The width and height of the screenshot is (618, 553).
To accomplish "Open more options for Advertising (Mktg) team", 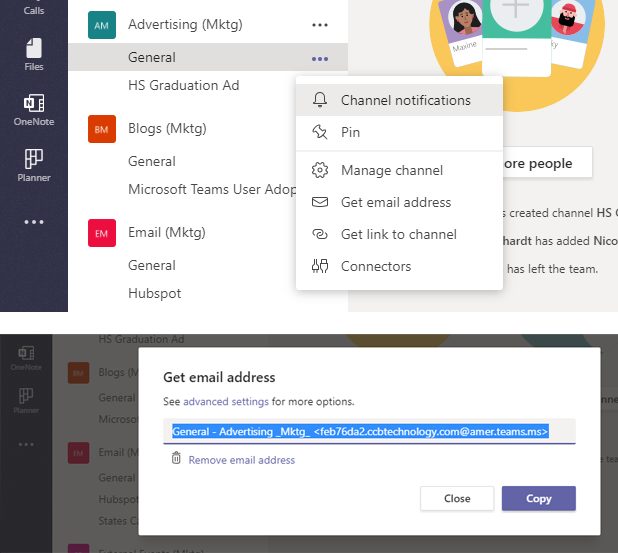I will 320,25.
